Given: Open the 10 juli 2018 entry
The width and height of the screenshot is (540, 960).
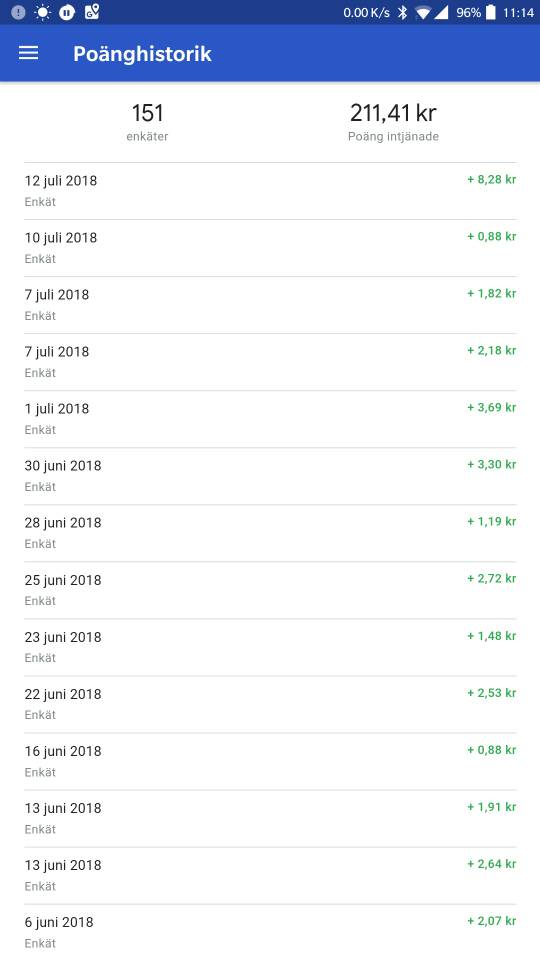Looking at the screenshot, I should pos(270,248).
